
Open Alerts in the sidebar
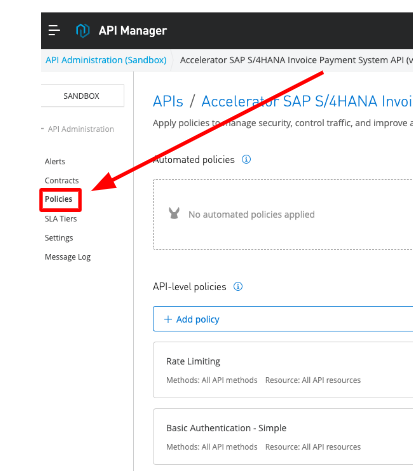[55, 162]
